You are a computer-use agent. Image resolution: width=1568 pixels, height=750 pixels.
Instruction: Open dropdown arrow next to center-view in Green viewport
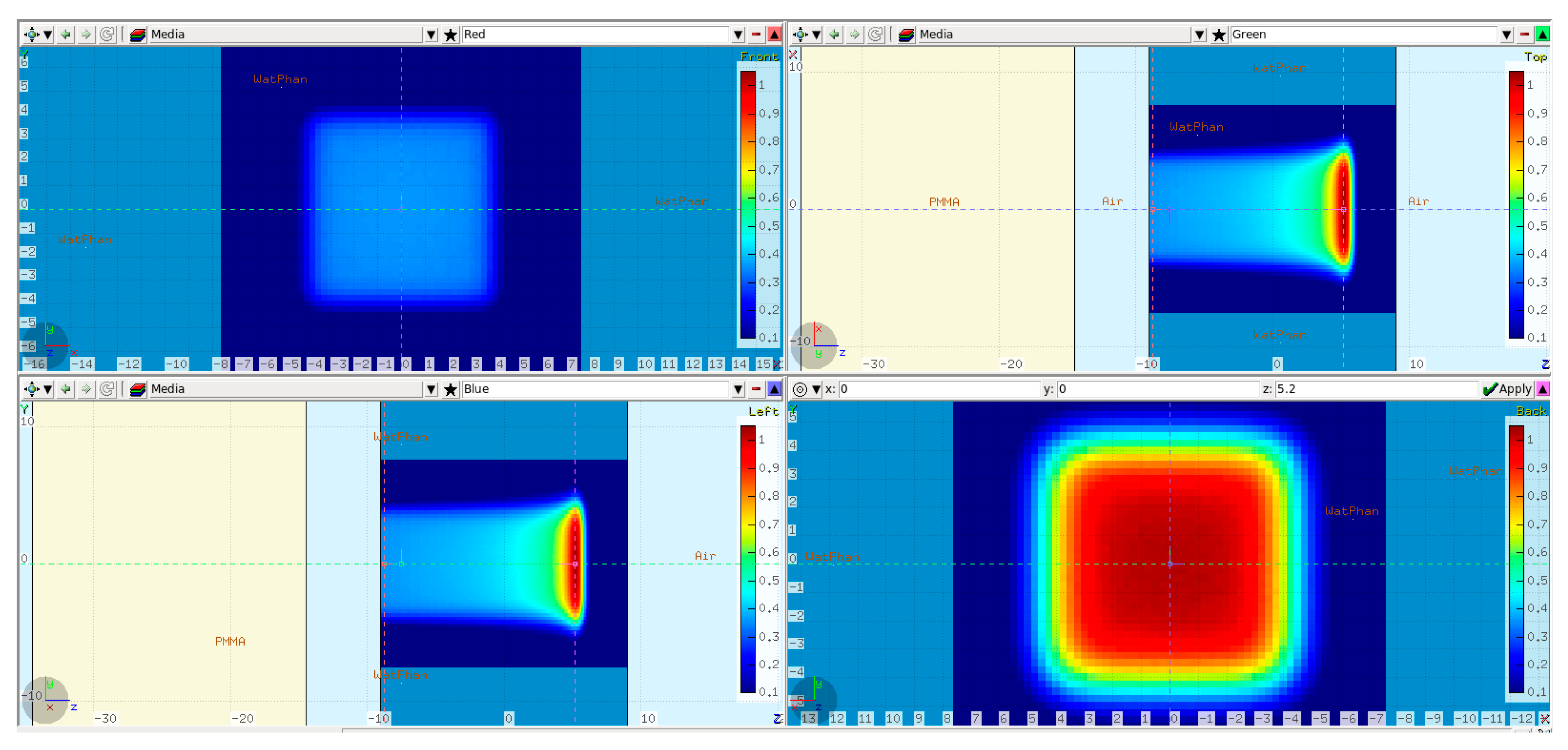(x=817, y=35)
